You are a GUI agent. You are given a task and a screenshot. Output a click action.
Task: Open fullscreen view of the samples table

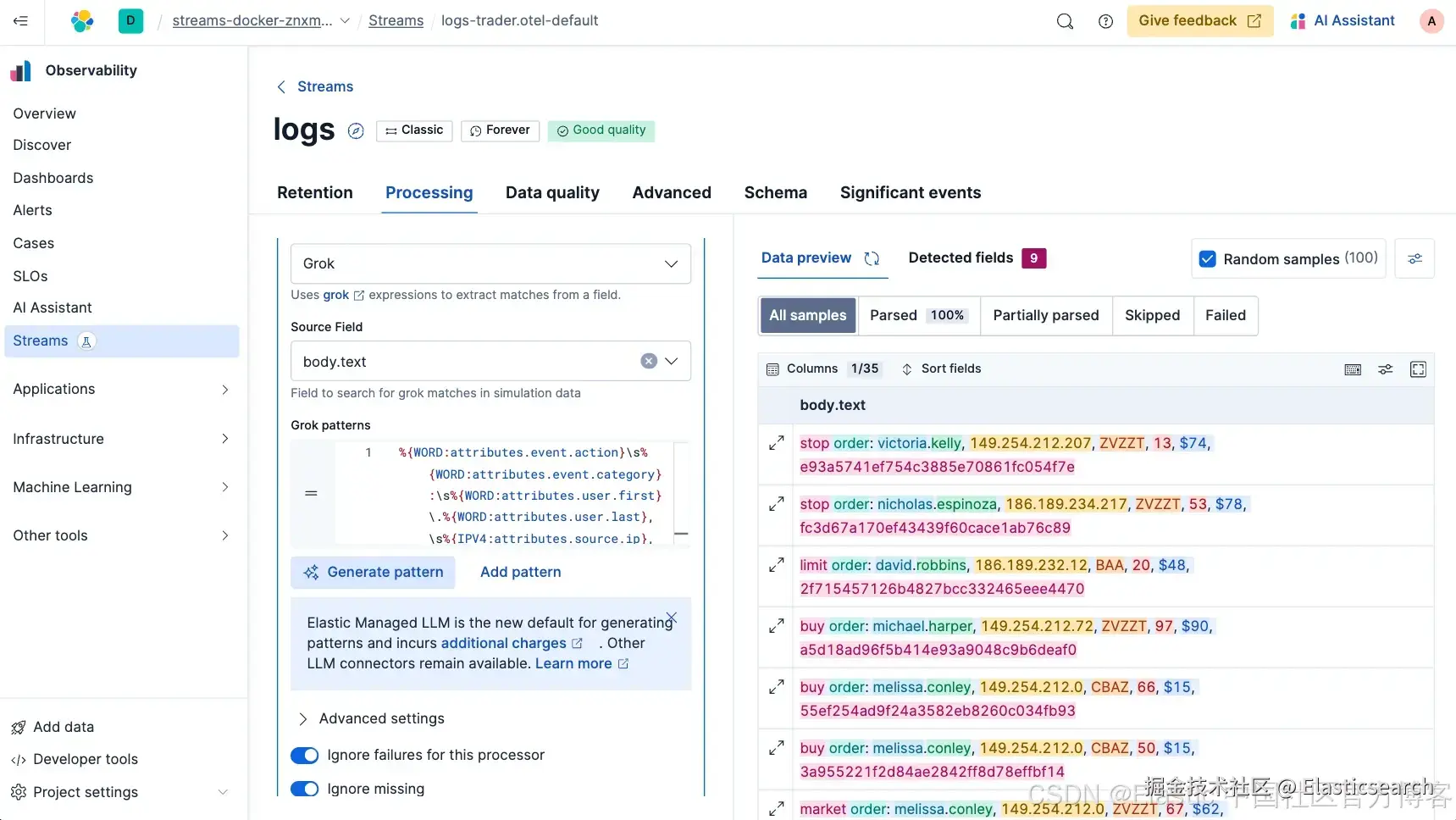click(1418, 369)
